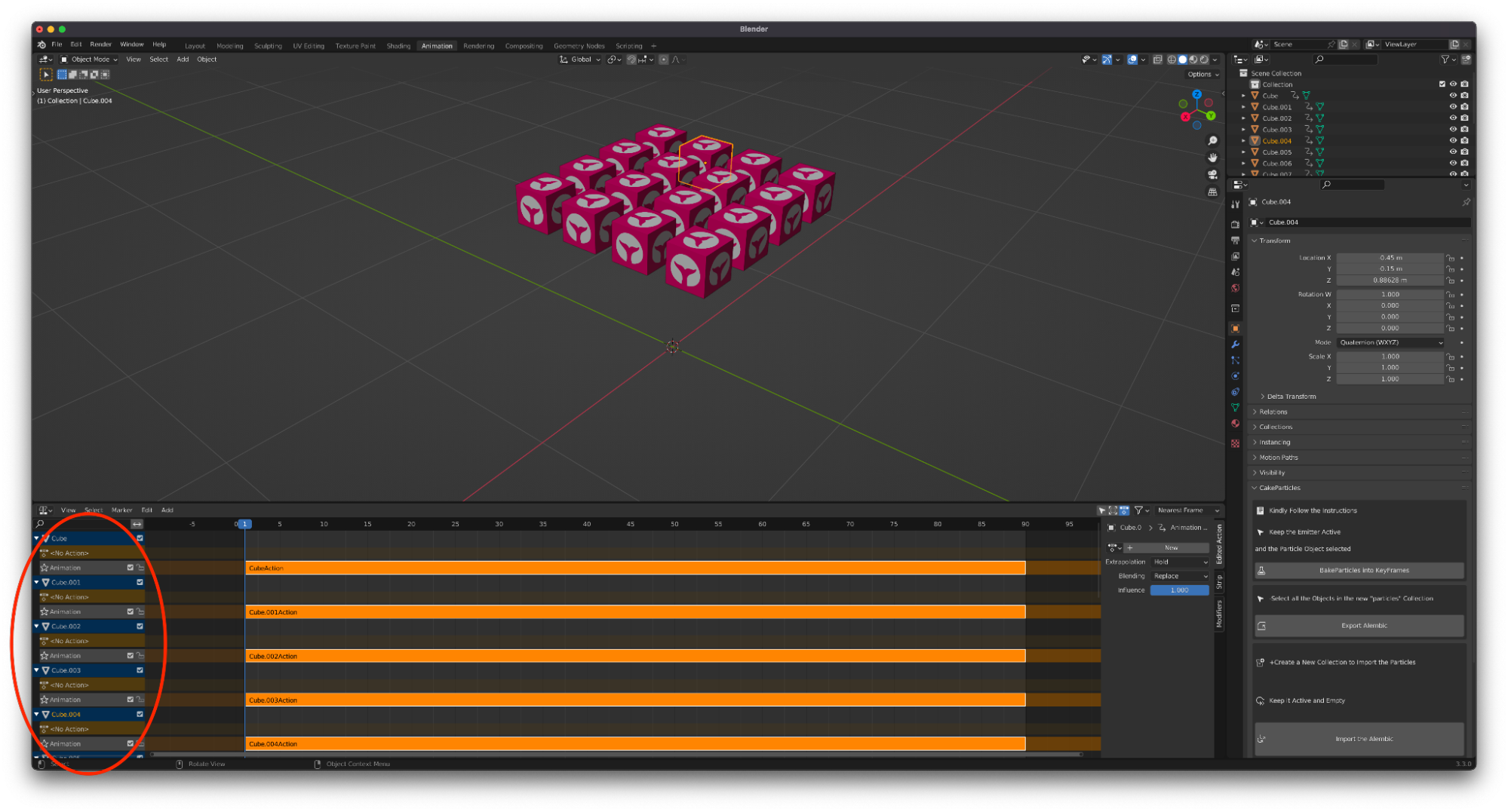Viewport: 1508px width, 812px height.
Task: Switch viewport to orthographic grid view
Action: 1212,192
